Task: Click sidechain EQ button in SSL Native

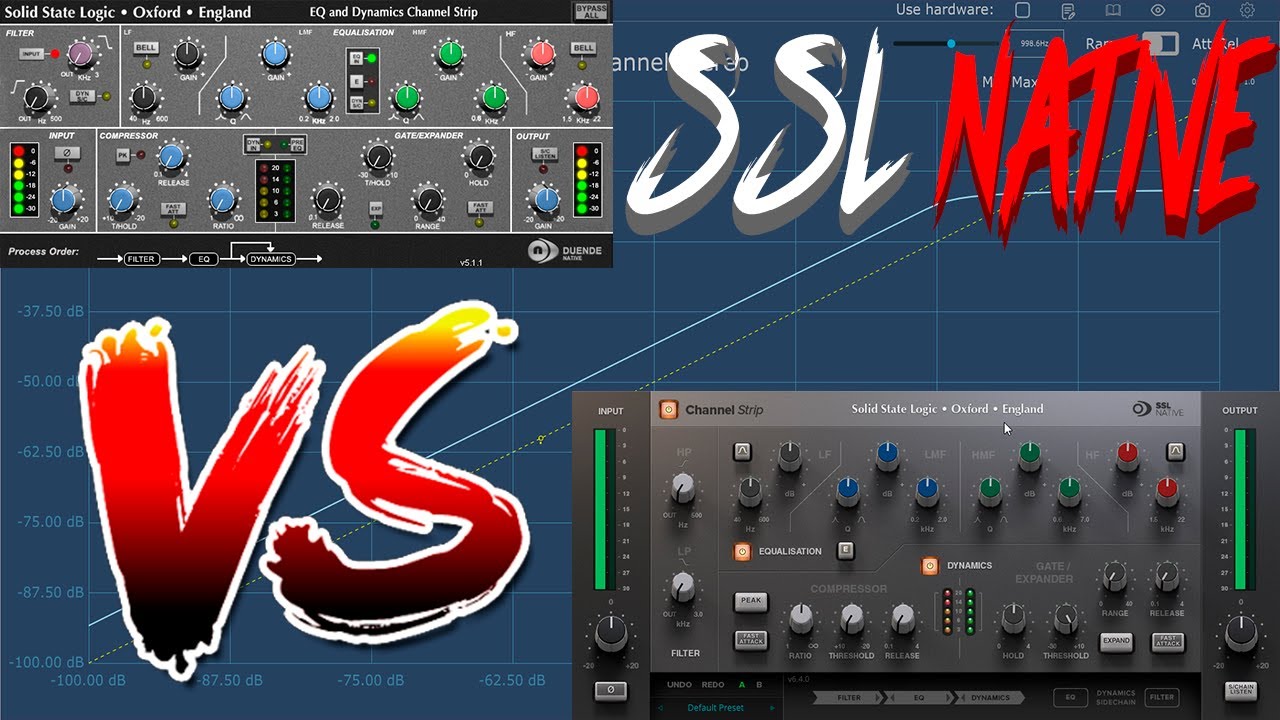Action: (x=1069, y=697)
